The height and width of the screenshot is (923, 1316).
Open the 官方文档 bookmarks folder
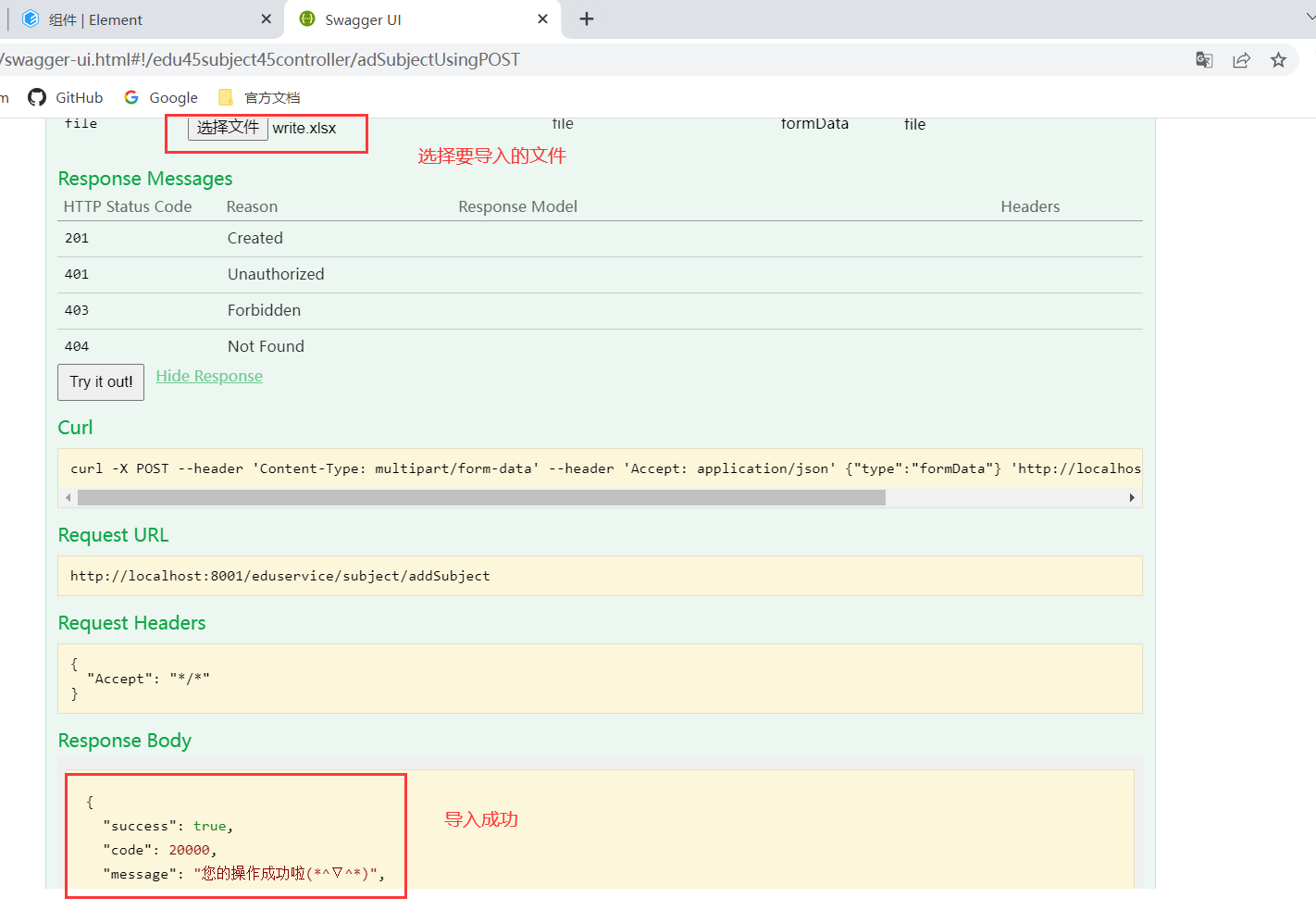[x=259, y=97]
